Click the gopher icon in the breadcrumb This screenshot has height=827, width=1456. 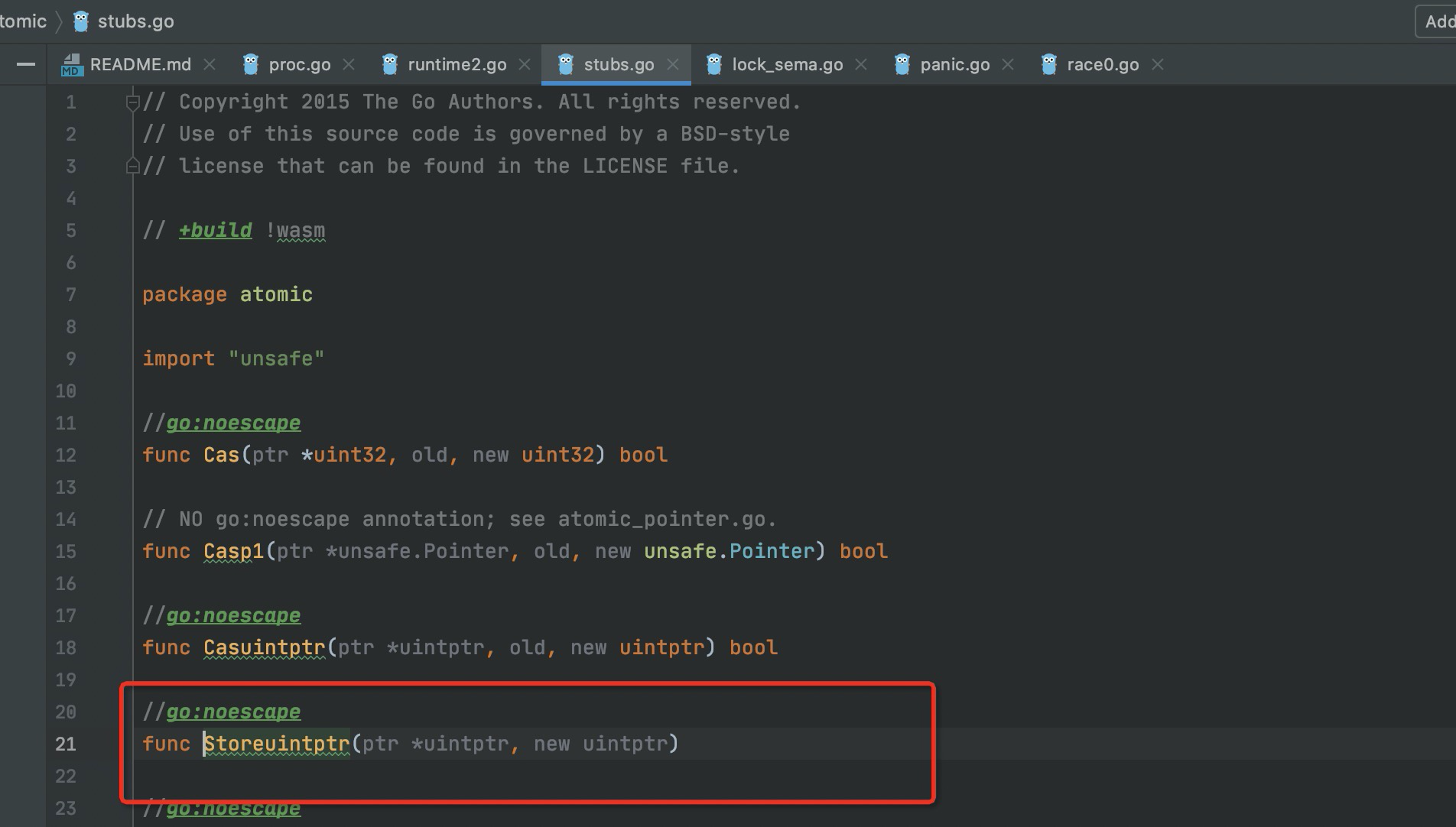(81, 21)
